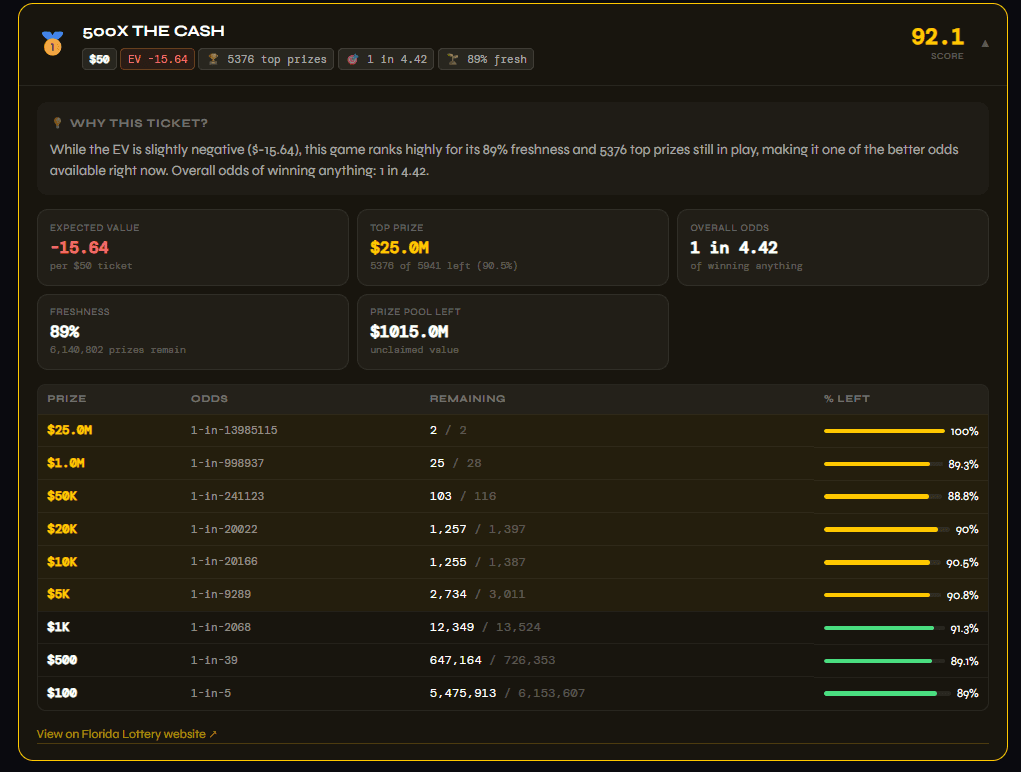Click the trophy icon in top prizes badge
The height and width of the screenshot is (772, 1021).
[x=213, y=59]
